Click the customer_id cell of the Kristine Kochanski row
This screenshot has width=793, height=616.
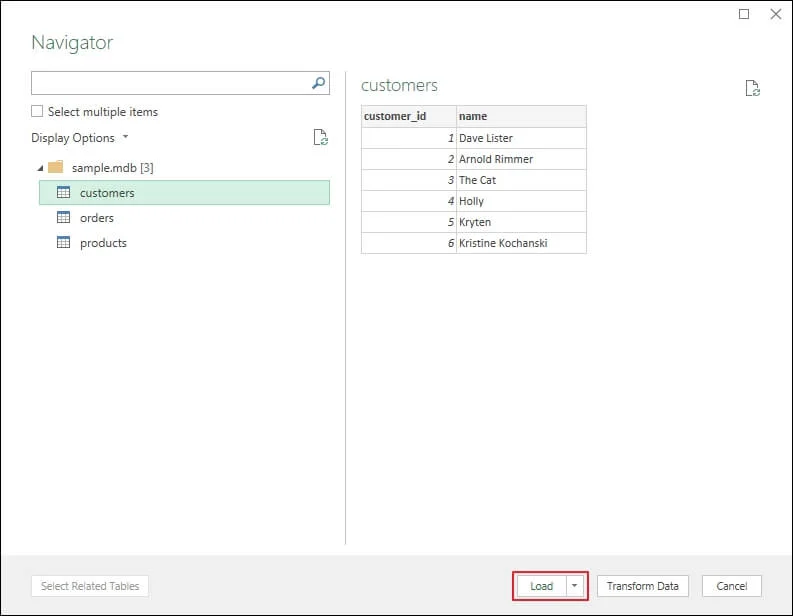[409, 243]
